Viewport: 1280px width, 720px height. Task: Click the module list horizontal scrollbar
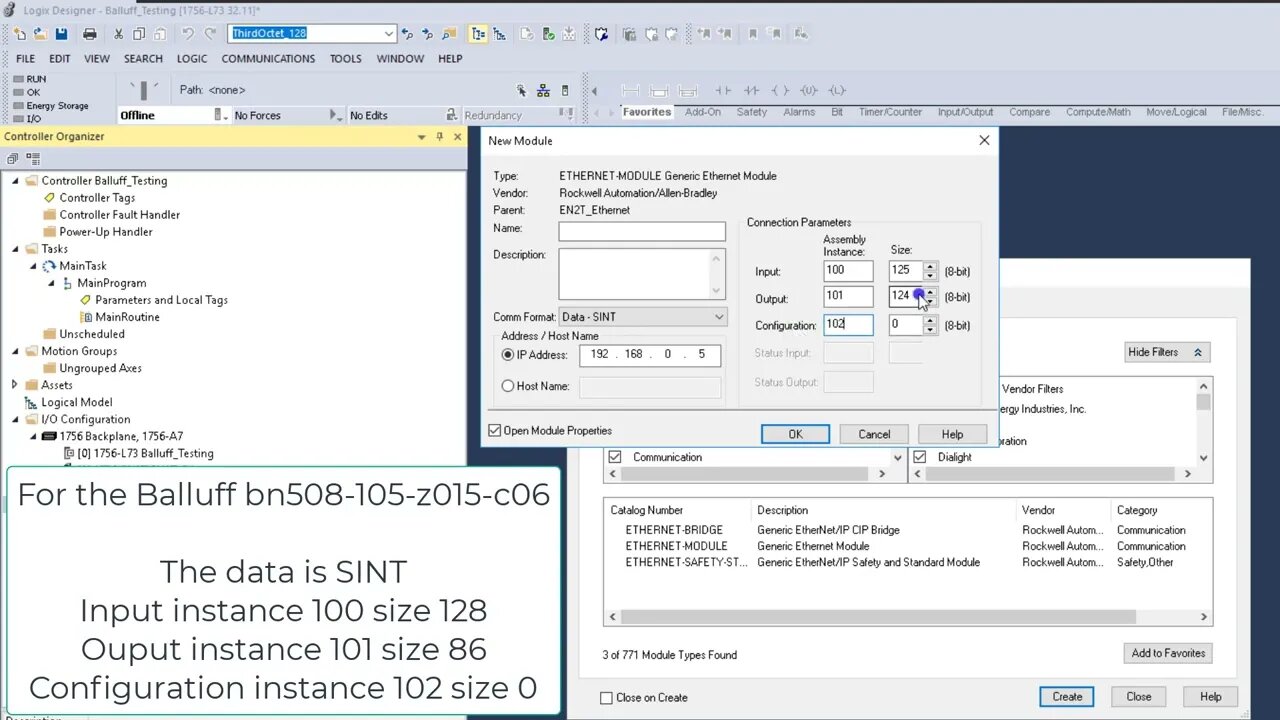tap(908, 617)
